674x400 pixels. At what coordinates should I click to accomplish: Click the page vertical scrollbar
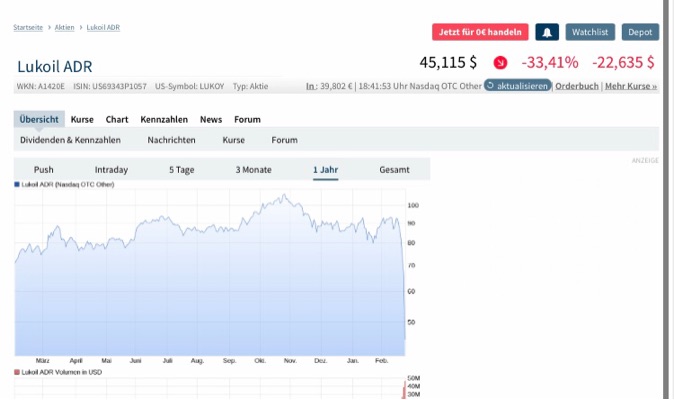668,200
